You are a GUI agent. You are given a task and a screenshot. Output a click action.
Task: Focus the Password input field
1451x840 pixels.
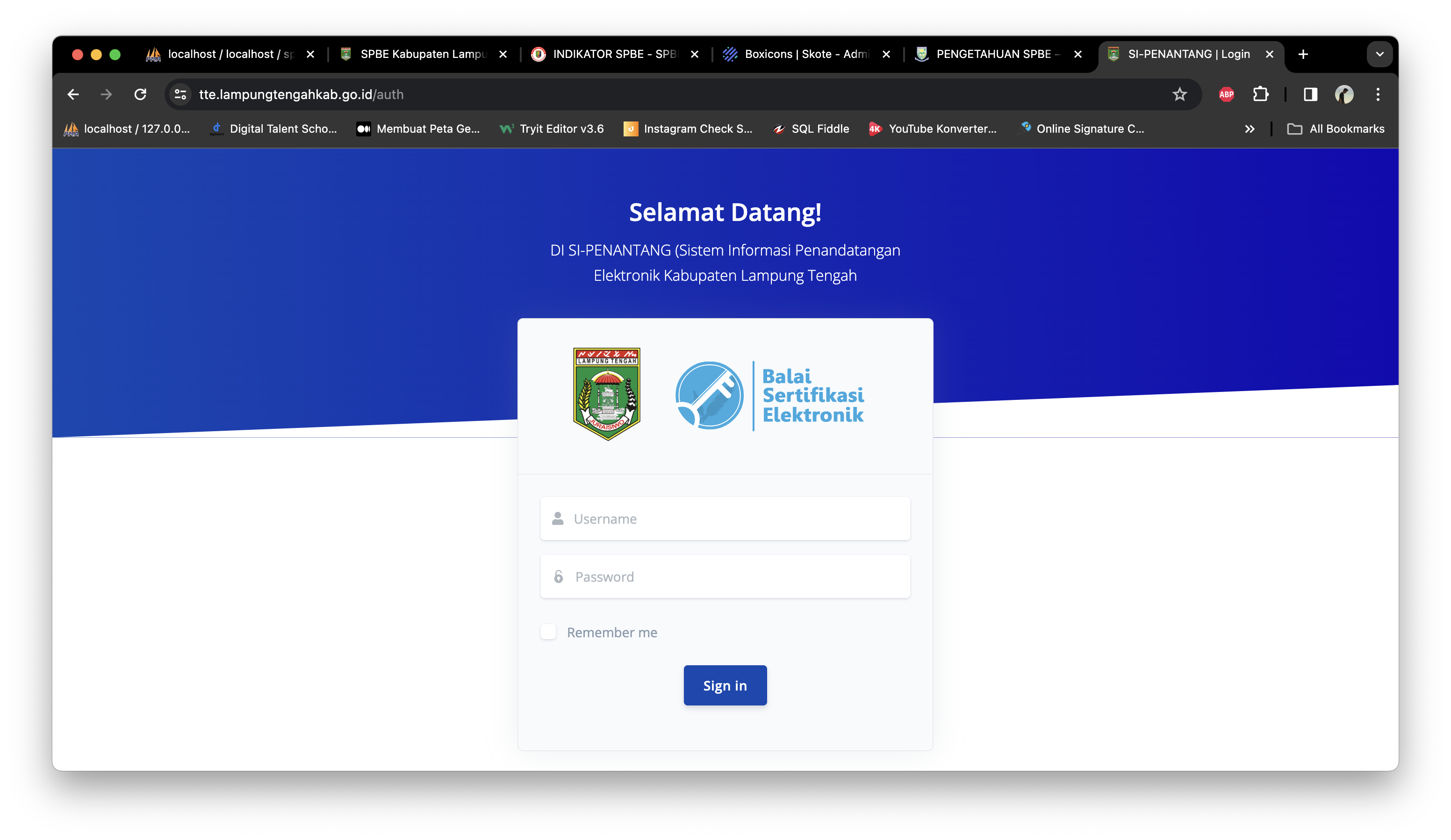click(x=725, y=577)
